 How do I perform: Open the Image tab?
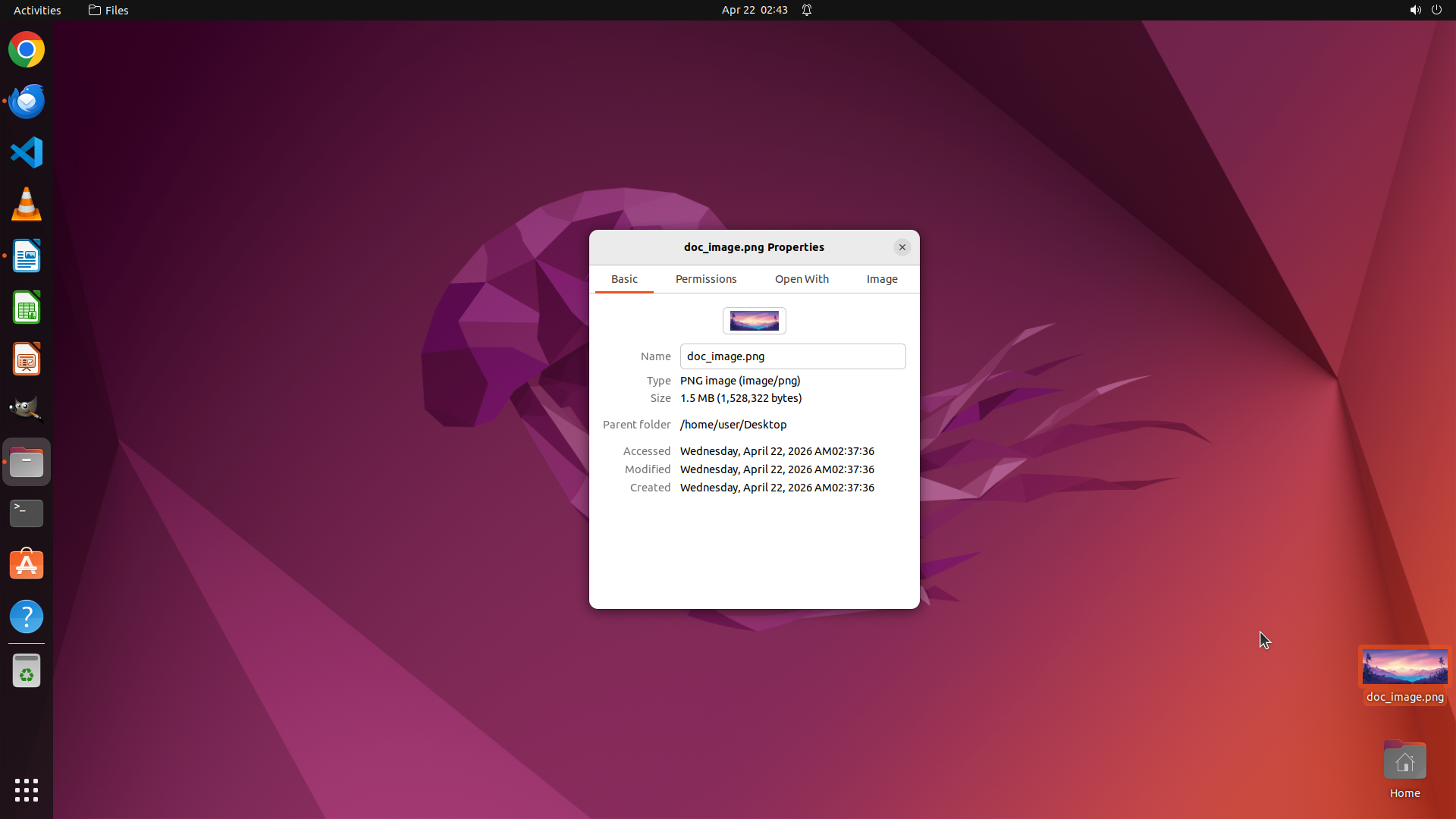[x=882, y=279]
